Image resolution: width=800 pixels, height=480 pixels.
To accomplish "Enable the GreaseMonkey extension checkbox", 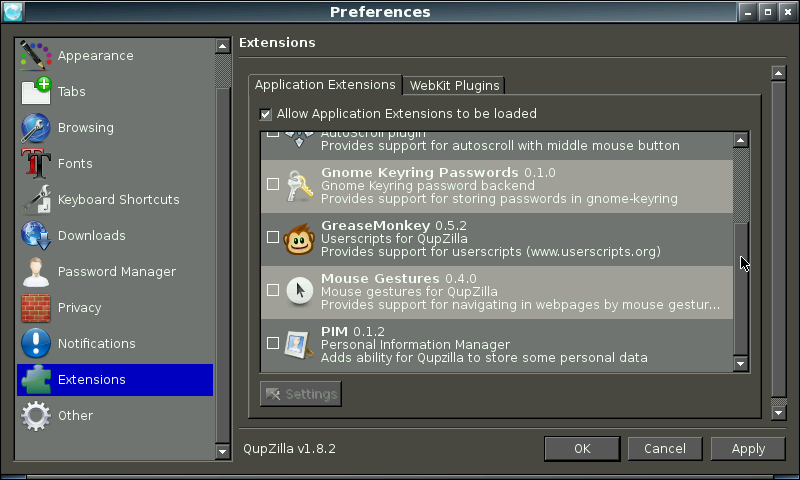I will [x=273, y=237].
